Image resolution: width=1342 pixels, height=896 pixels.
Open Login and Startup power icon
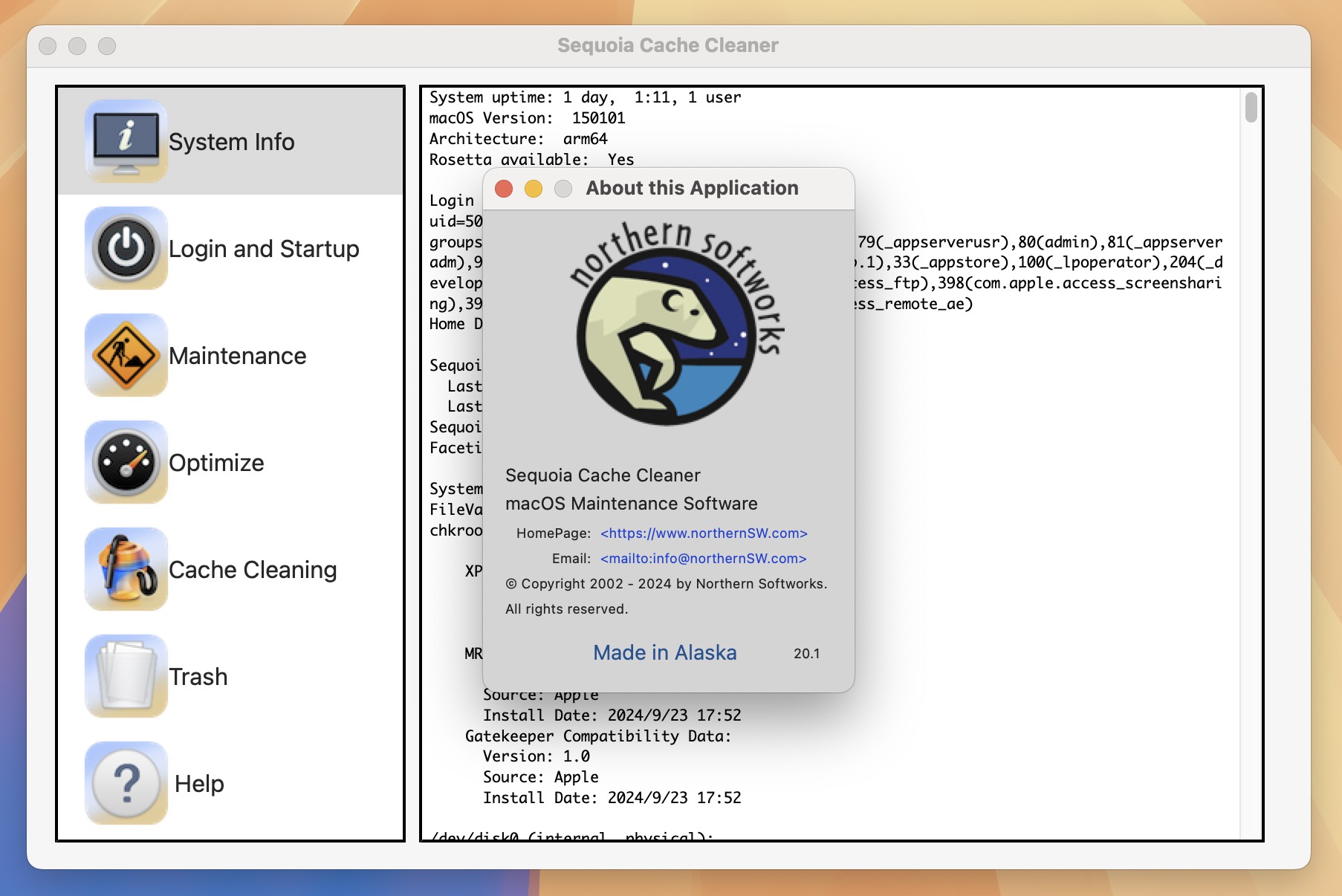point(126,248)
